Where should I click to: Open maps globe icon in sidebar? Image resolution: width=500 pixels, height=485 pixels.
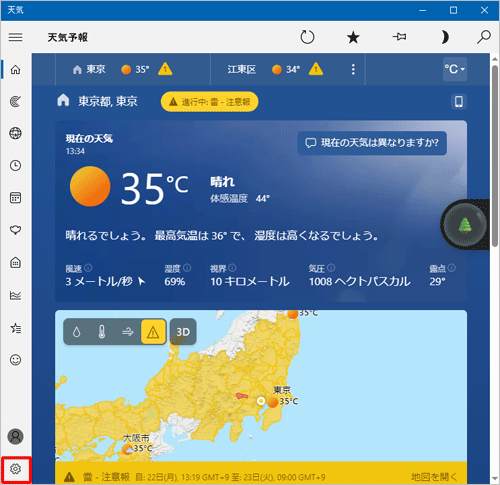click(x=16, y=133)
